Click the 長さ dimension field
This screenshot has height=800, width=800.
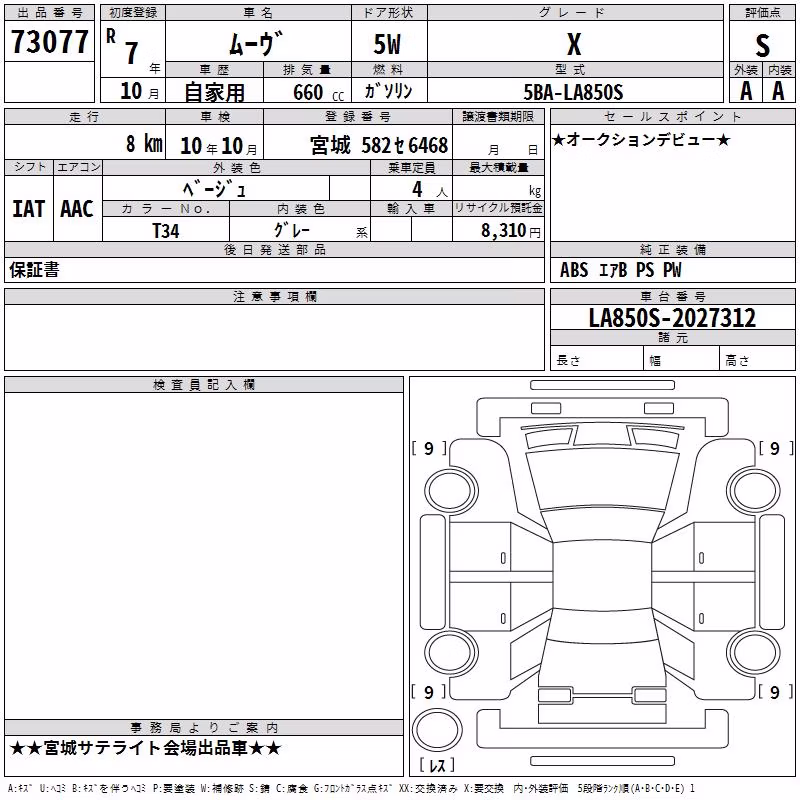(x=597, y=358)
